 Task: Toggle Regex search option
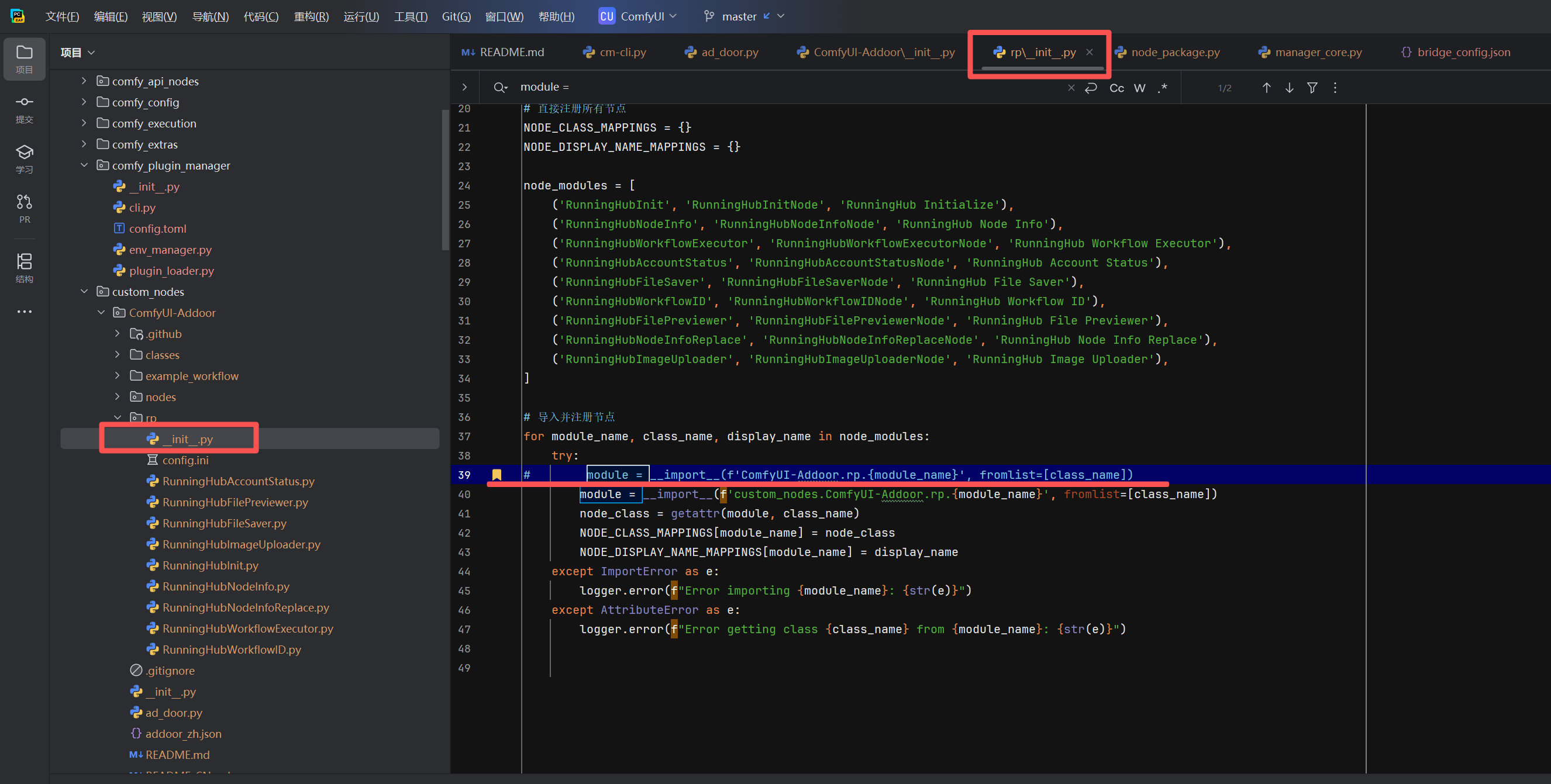[x=1162, y=88]
